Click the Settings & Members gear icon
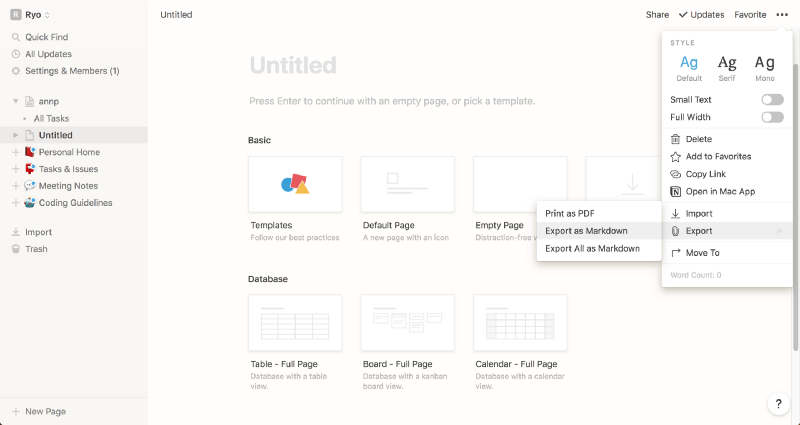800x425 pixels. click(16, 71)
